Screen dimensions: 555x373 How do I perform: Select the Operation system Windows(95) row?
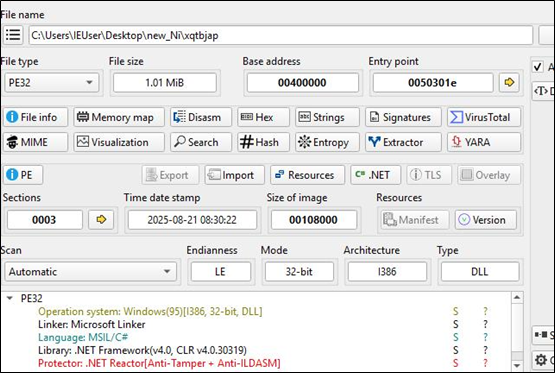click(150, 311)
